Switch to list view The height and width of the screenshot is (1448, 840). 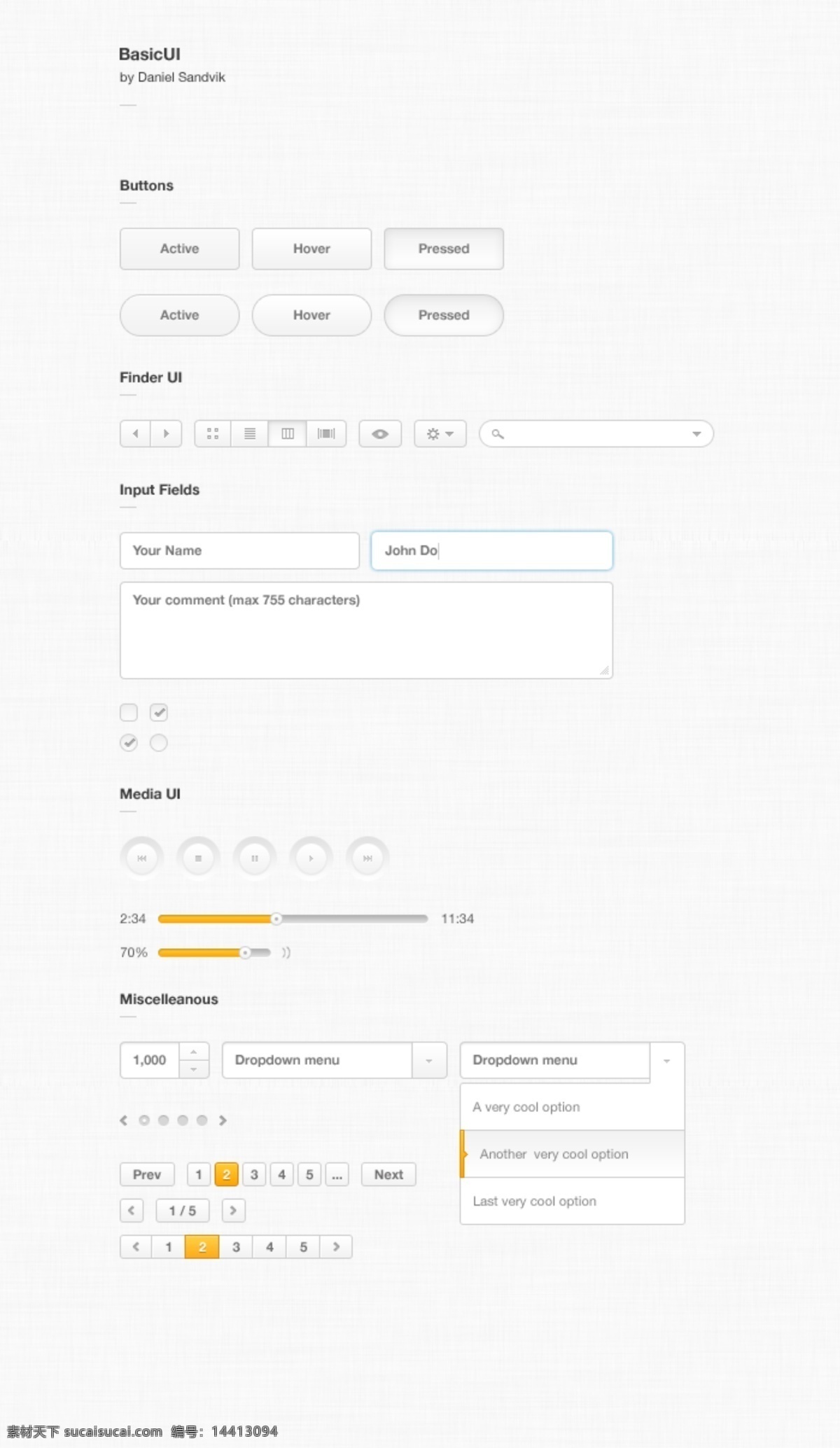tap(250, 434)
